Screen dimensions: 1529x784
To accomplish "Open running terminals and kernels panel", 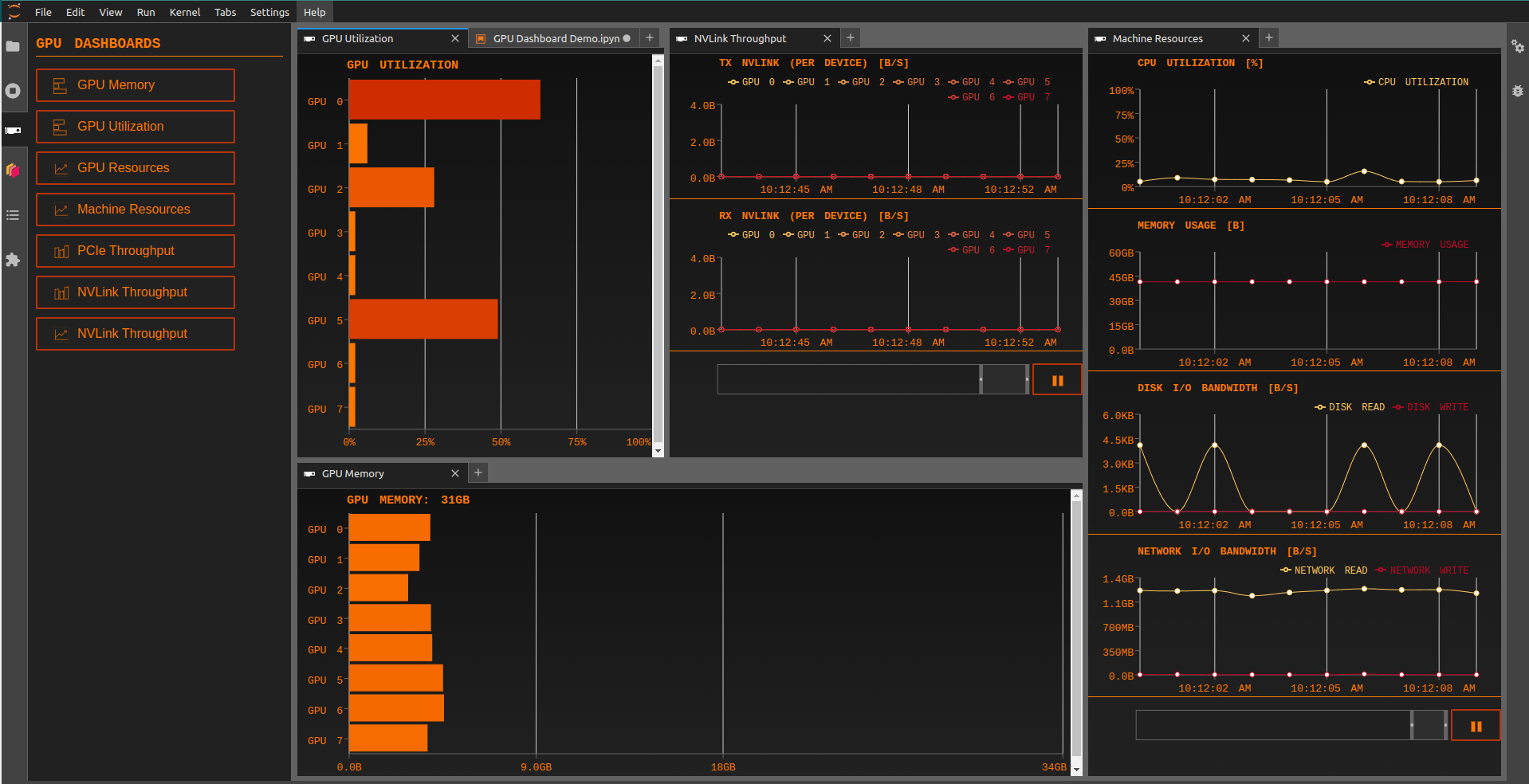I will (14, 91).
